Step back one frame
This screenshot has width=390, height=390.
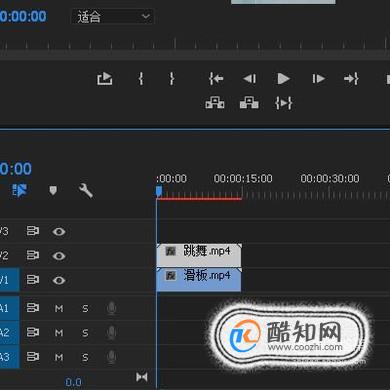[x=250, y=79]
